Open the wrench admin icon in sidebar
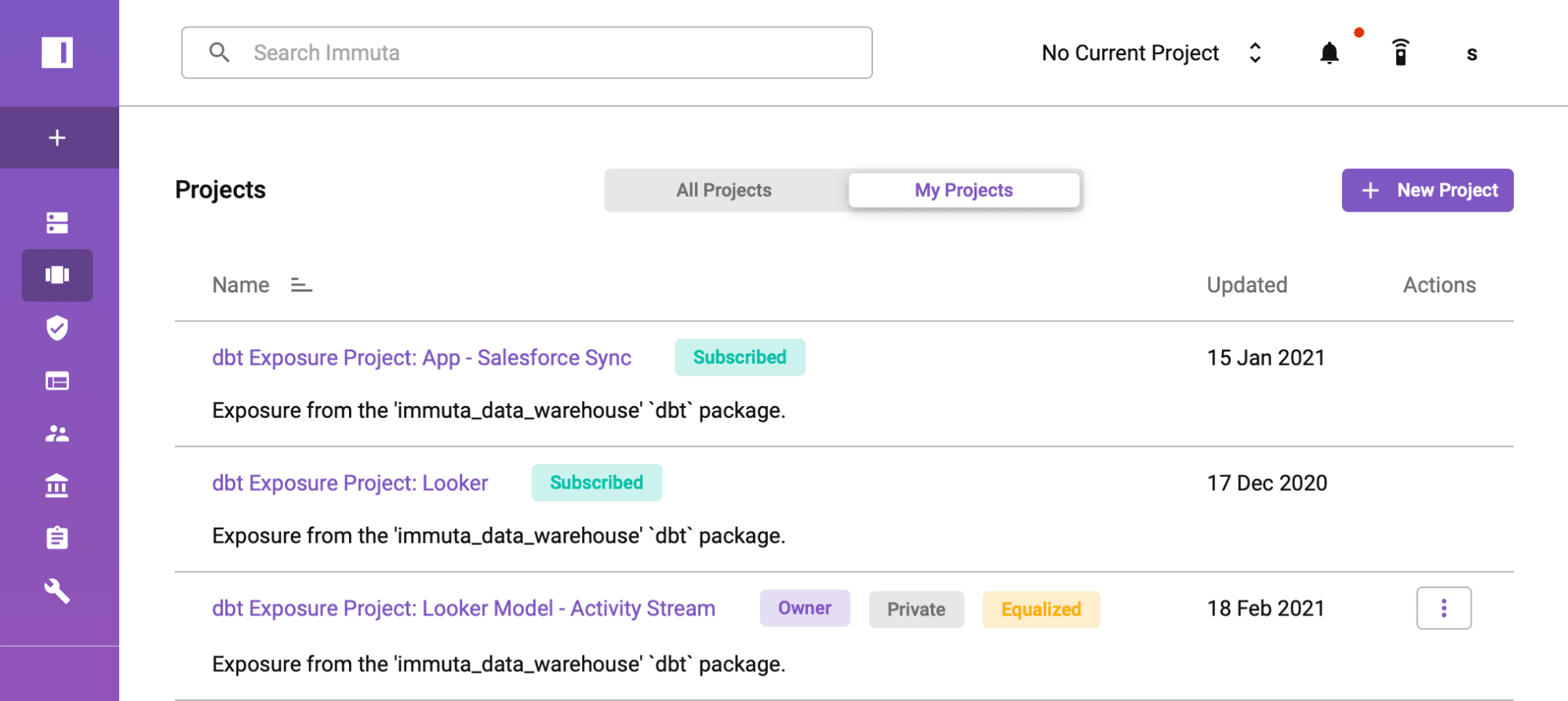Viewport: 1568px width, 701px height. point(57,591)
